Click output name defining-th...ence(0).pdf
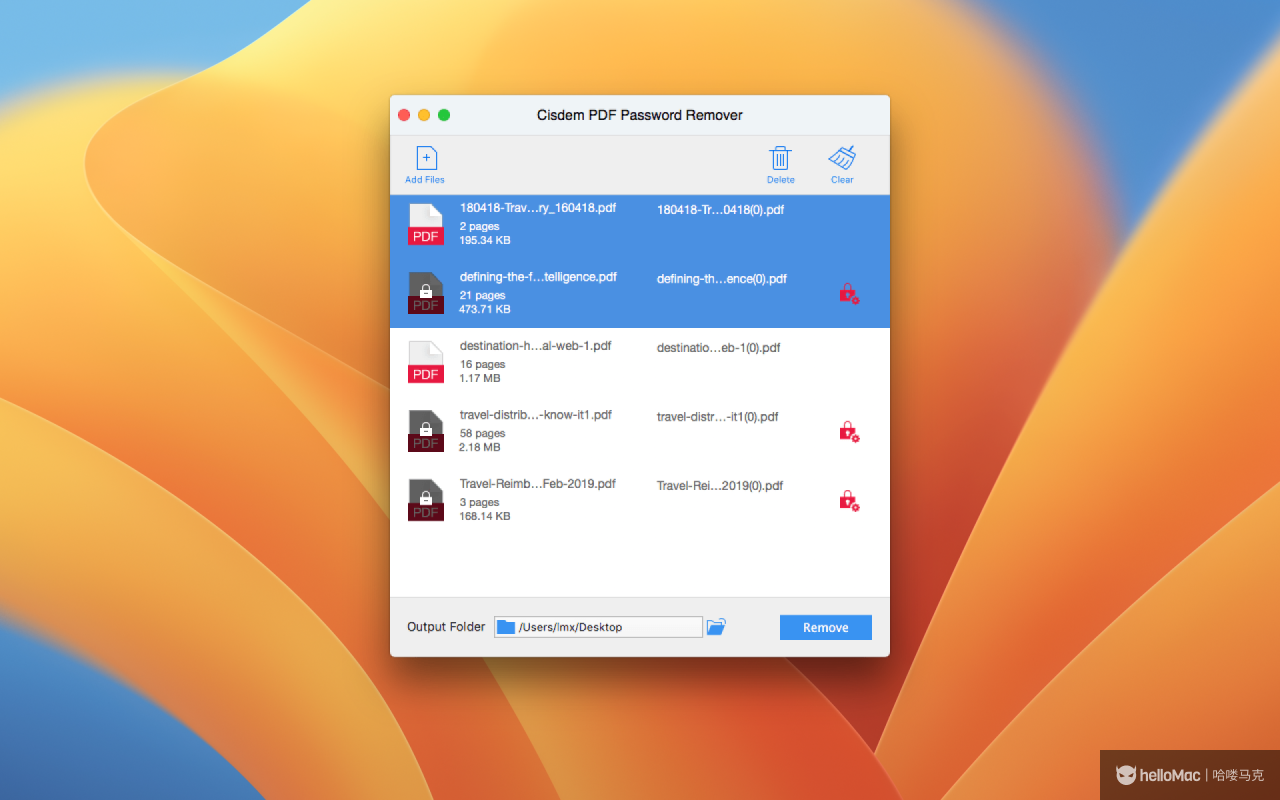This screenshot has width=1280, height=800. pos(722,279)
